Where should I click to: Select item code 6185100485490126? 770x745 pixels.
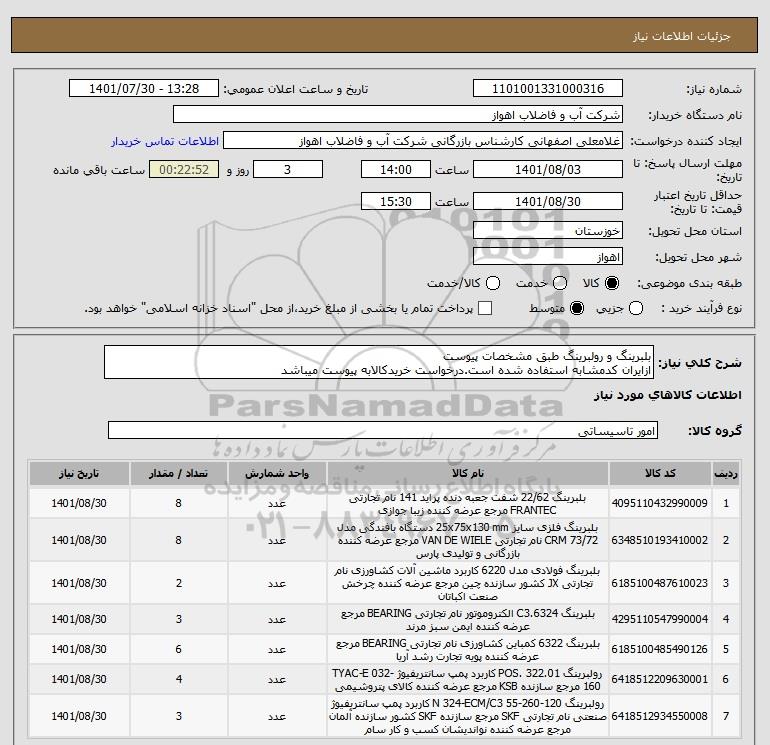(x=660, y=649)
